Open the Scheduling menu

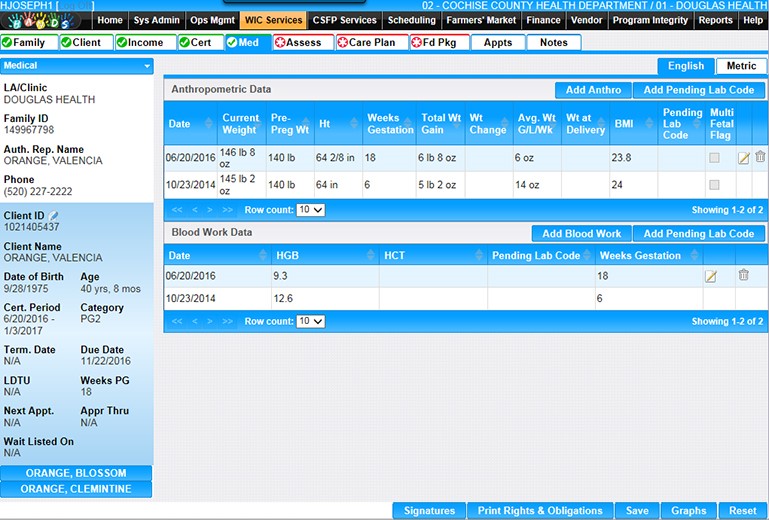[x=411, y=20]
